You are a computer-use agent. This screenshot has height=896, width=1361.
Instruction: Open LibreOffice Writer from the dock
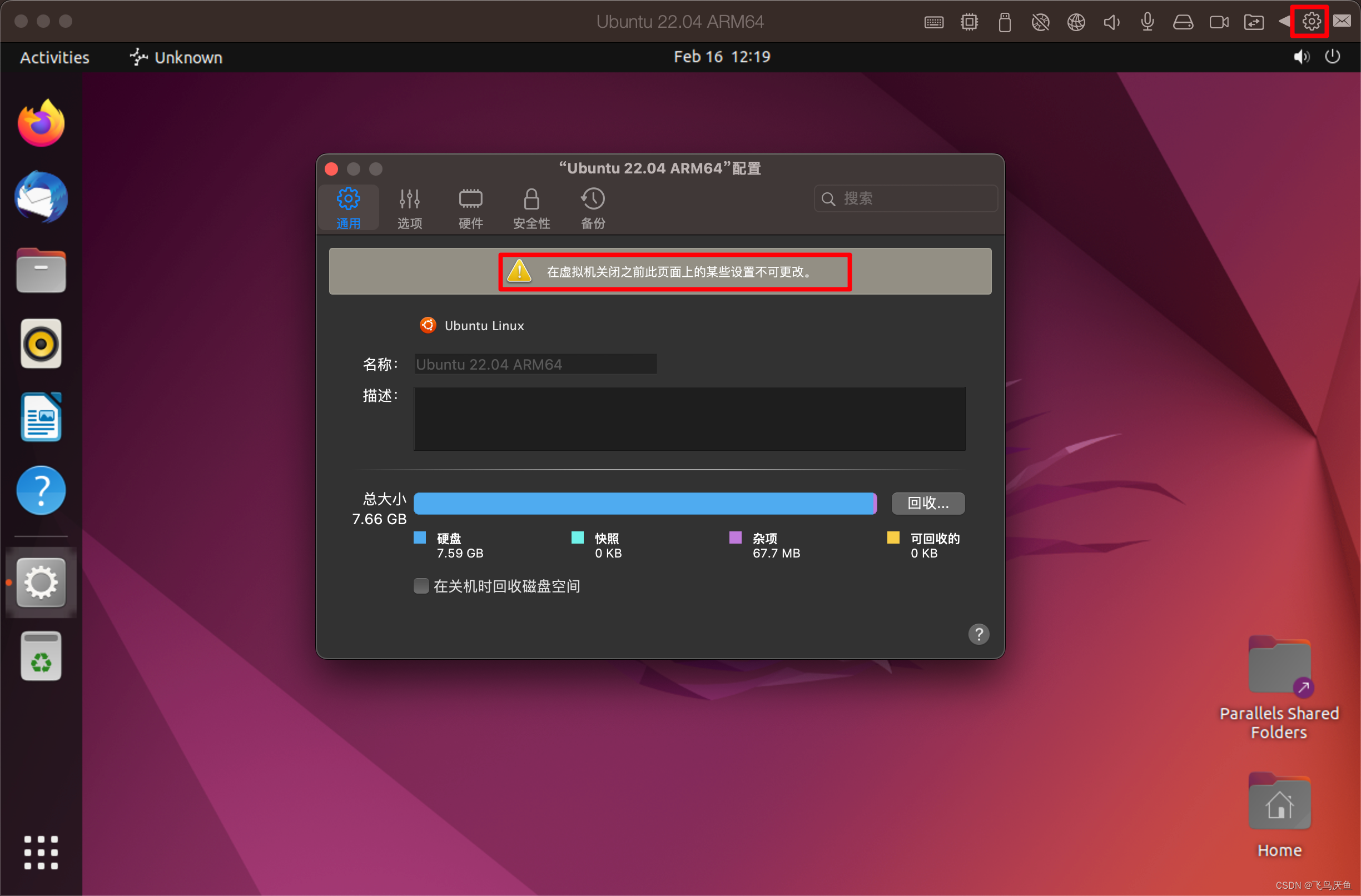coord(41,417)
